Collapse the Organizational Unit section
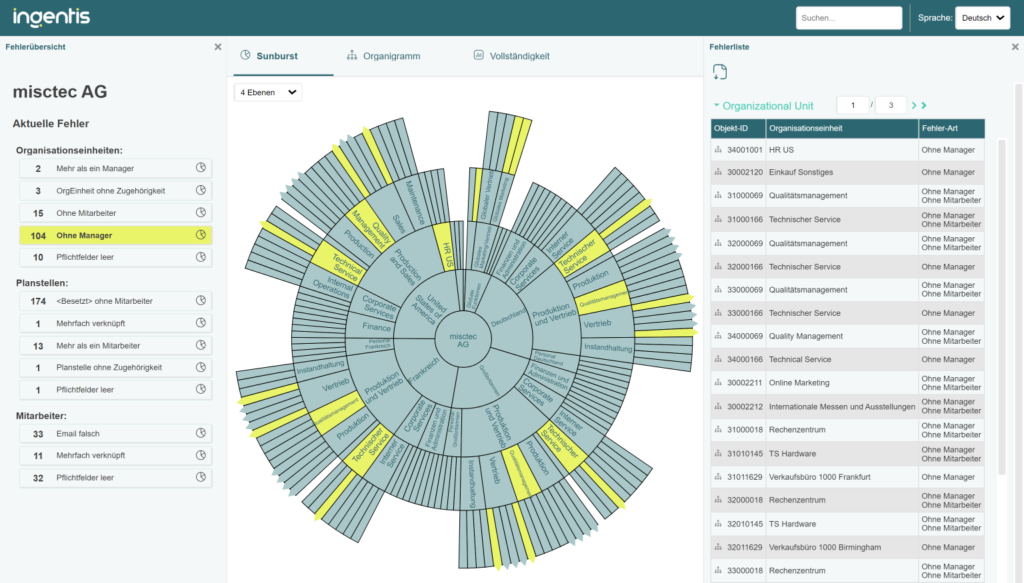 pos(716,105)
